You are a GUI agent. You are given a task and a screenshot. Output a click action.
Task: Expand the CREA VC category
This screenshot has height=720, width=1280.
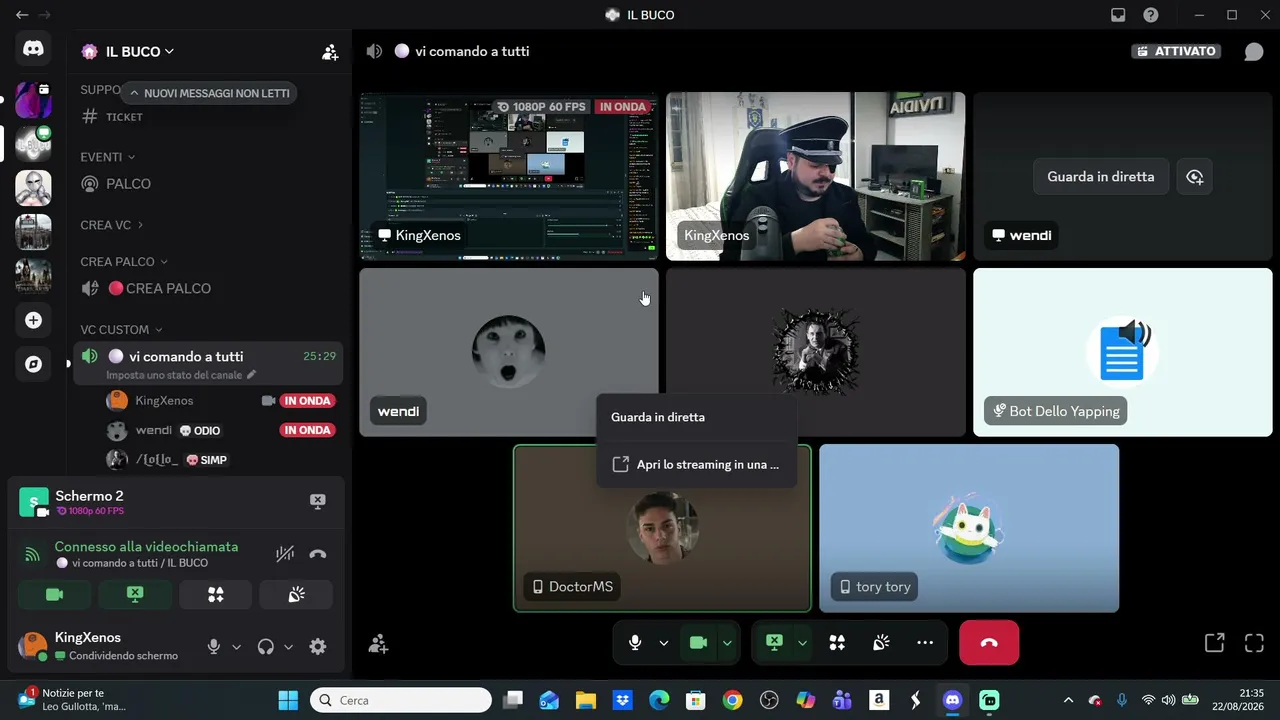click(111, 225)
